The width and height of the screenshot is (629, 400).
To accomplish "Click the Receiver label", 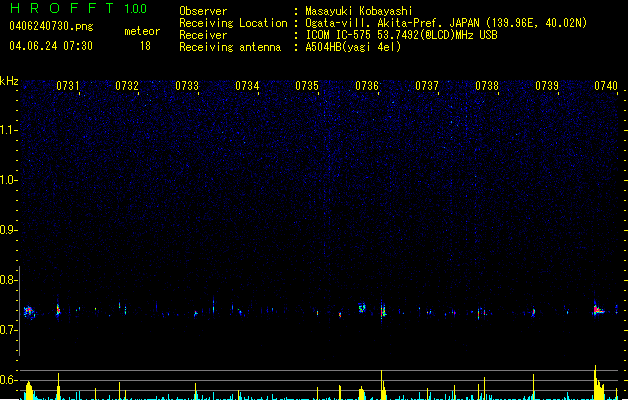I will click(203, 35).
